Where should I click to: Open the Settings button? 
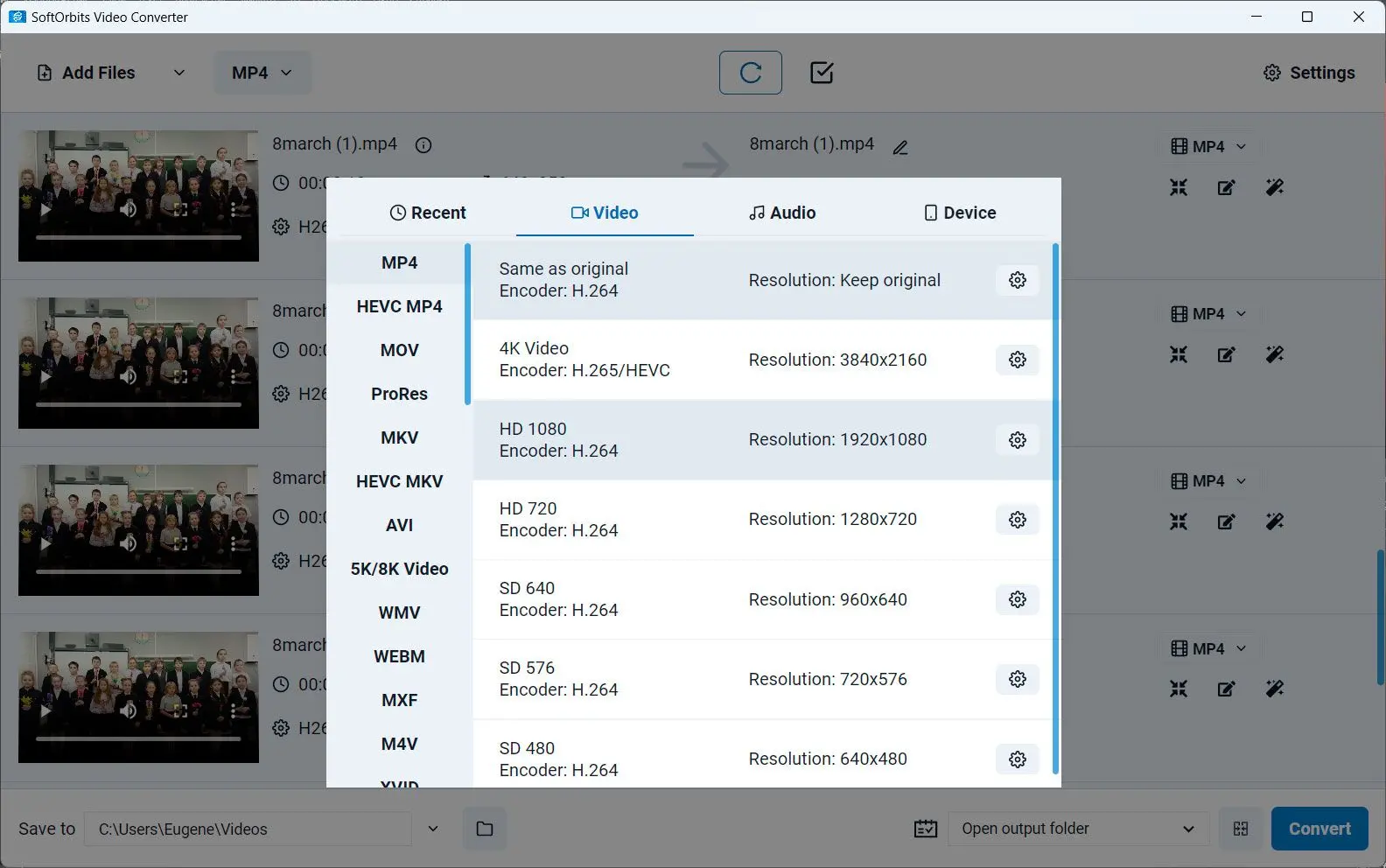pos(1309,73)
